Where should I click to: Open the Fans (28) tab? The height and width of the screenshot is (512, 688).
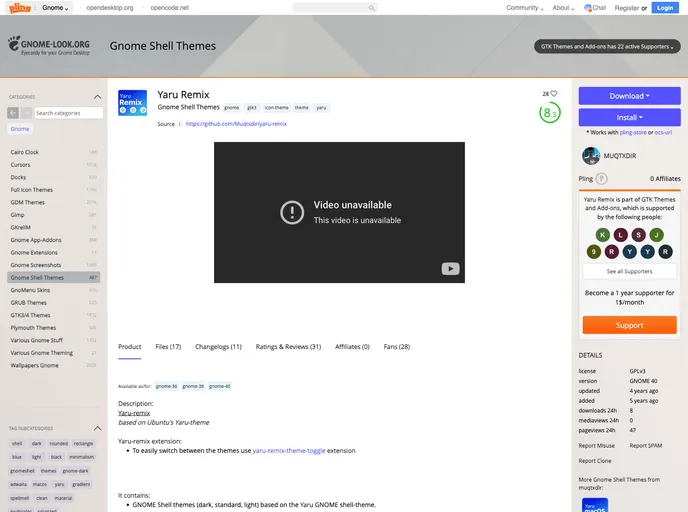click(397, 347)
